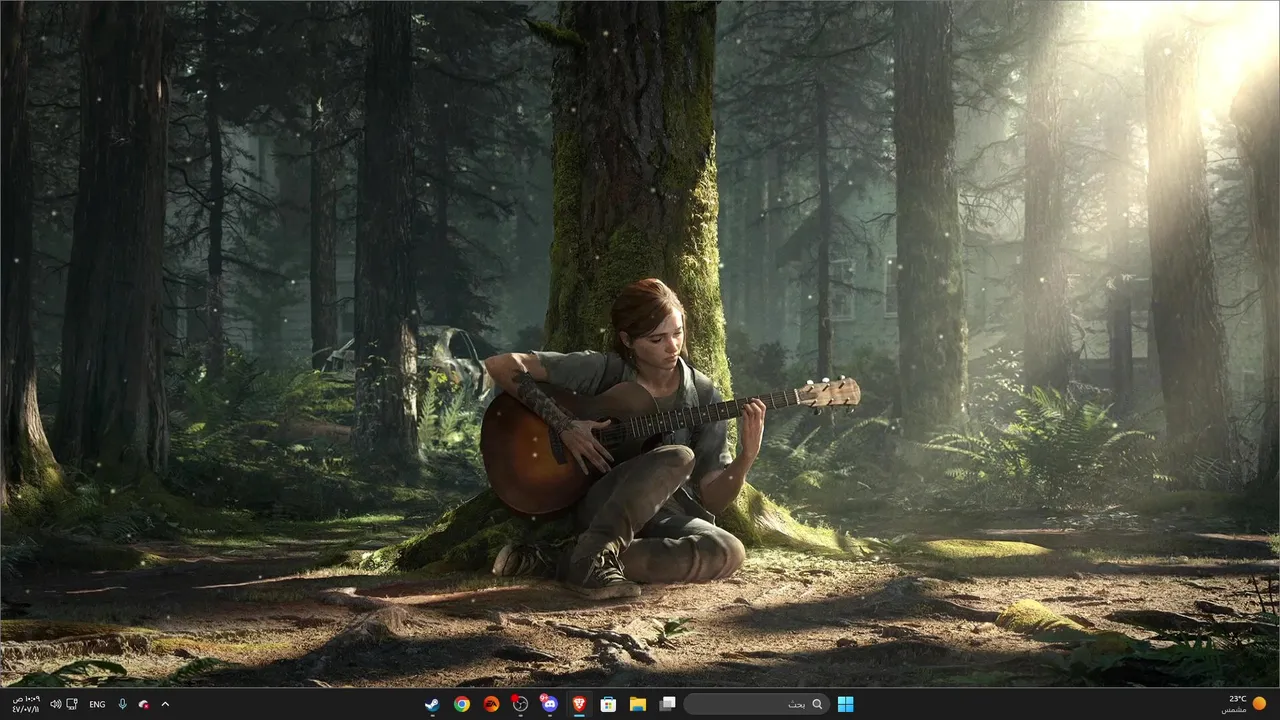Viewport: 1280px width, 720px height.
Task: Launch Google Chrome from the taskbar
Action: click(x=461, y=704)
